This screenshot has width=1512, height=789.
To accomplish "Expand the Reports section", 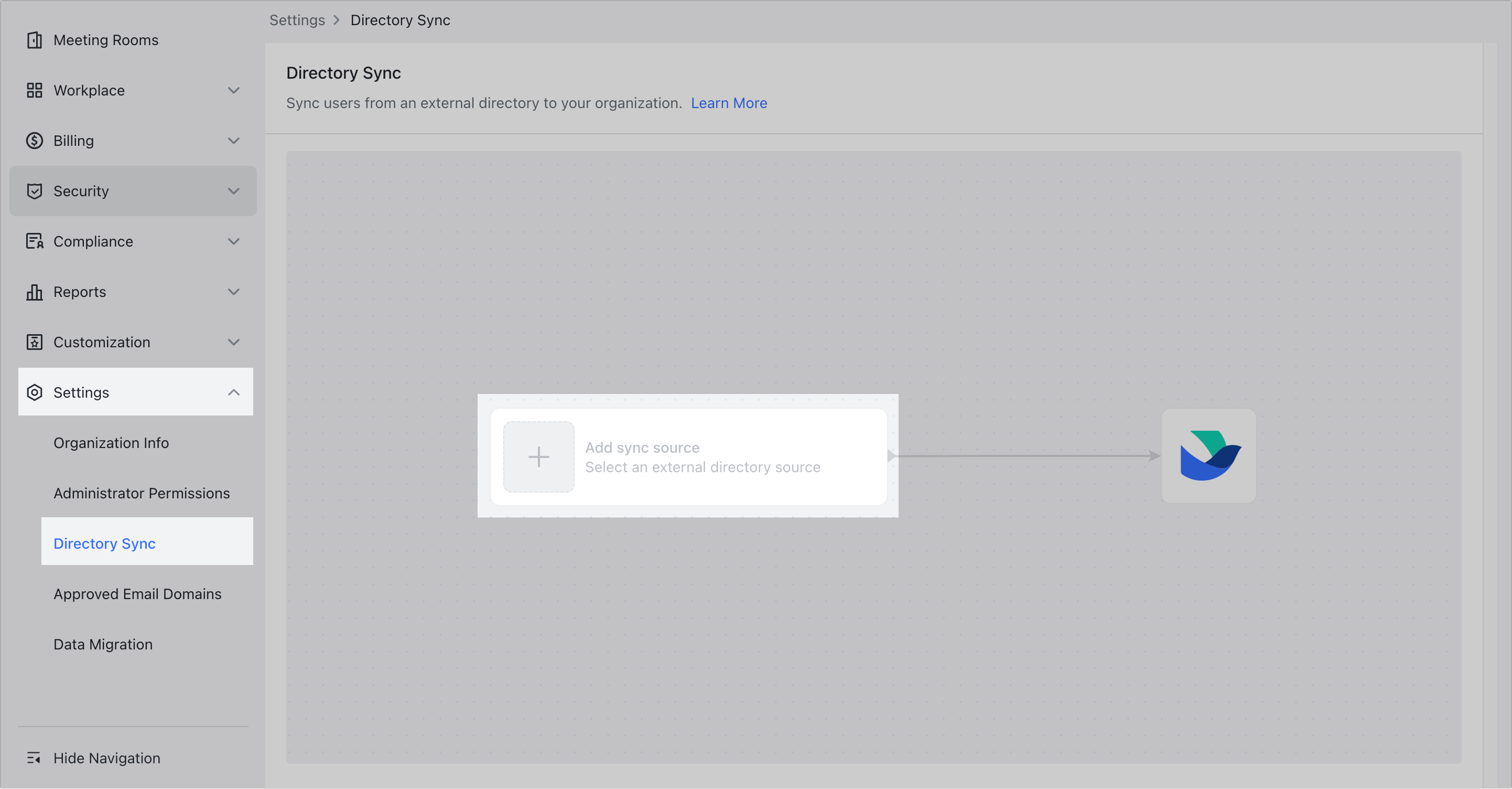I will pyautogui.click(x=234, y=291).
